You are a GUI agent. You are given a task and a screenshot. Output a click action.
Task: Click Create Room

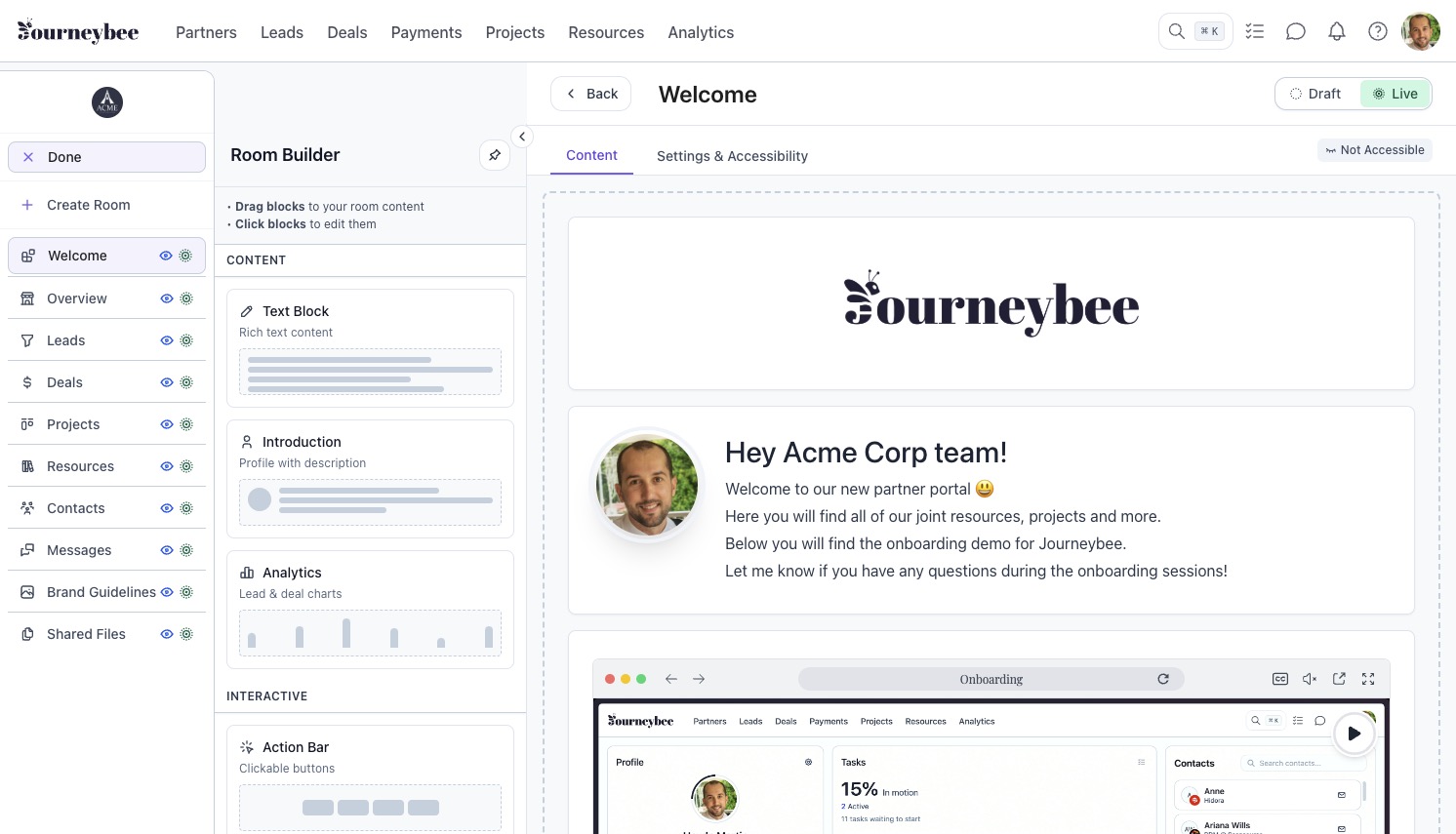tap(107, 205)
